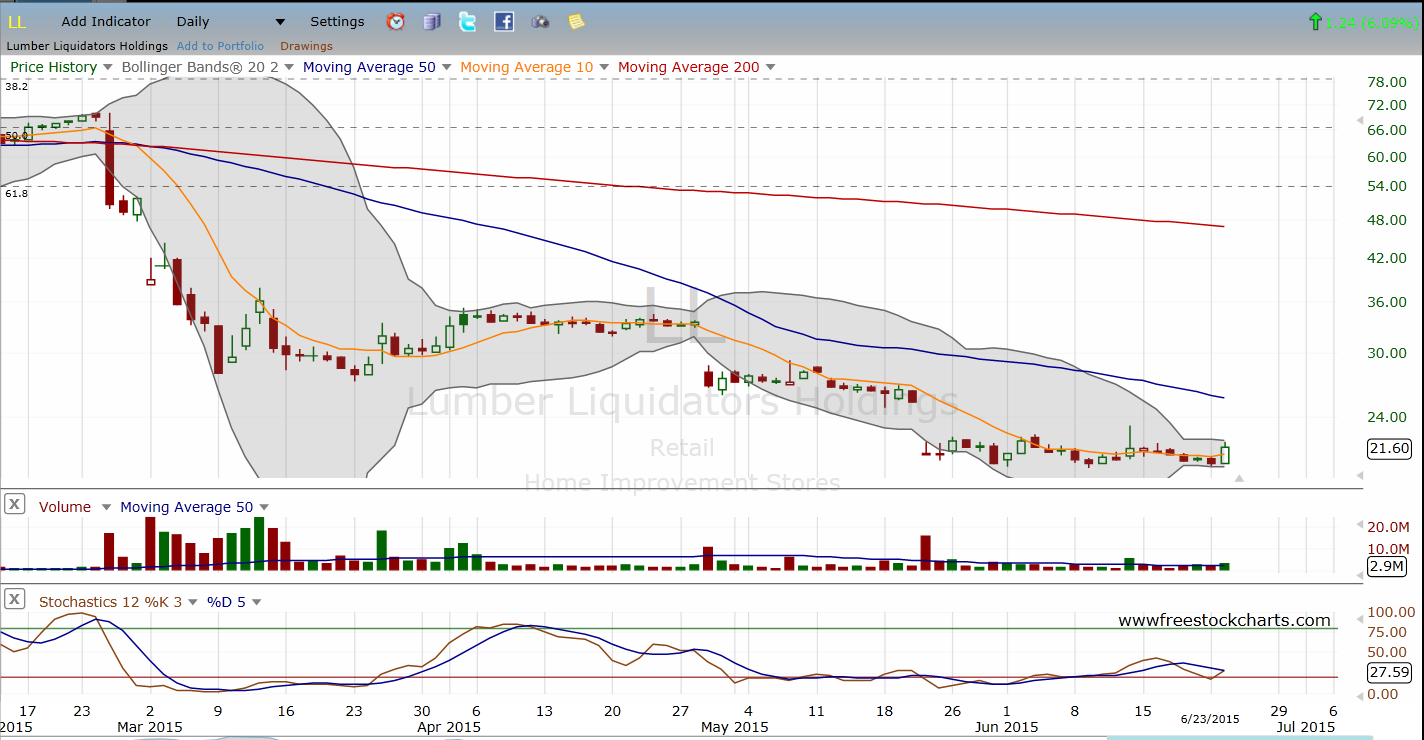The width and height of the screenshot is (1424, 740).
Task: Open the yellow sticky note icon
Action: (x=576, y=21)
